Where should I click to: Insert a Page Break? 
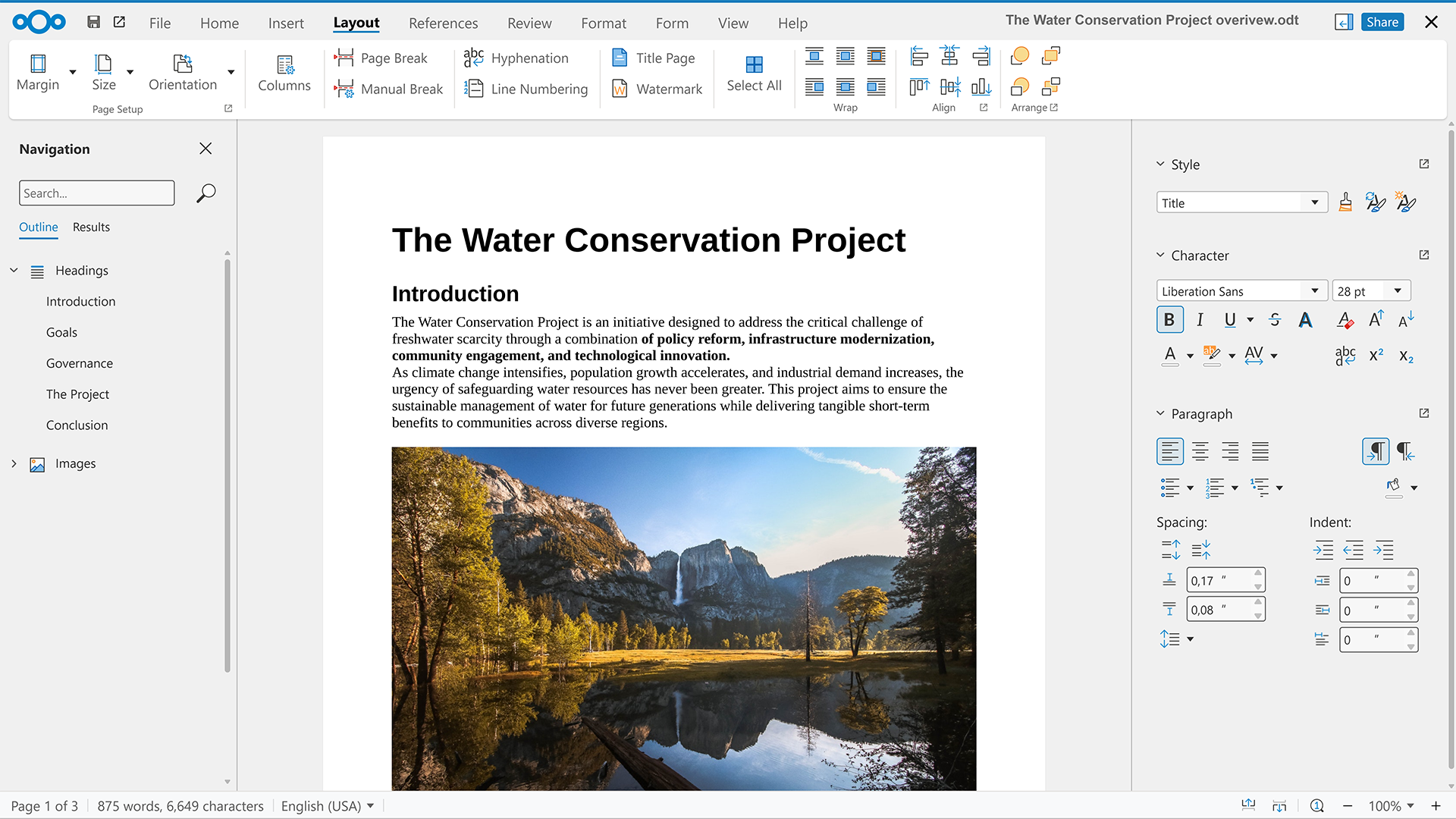click(x=381, y=58)
